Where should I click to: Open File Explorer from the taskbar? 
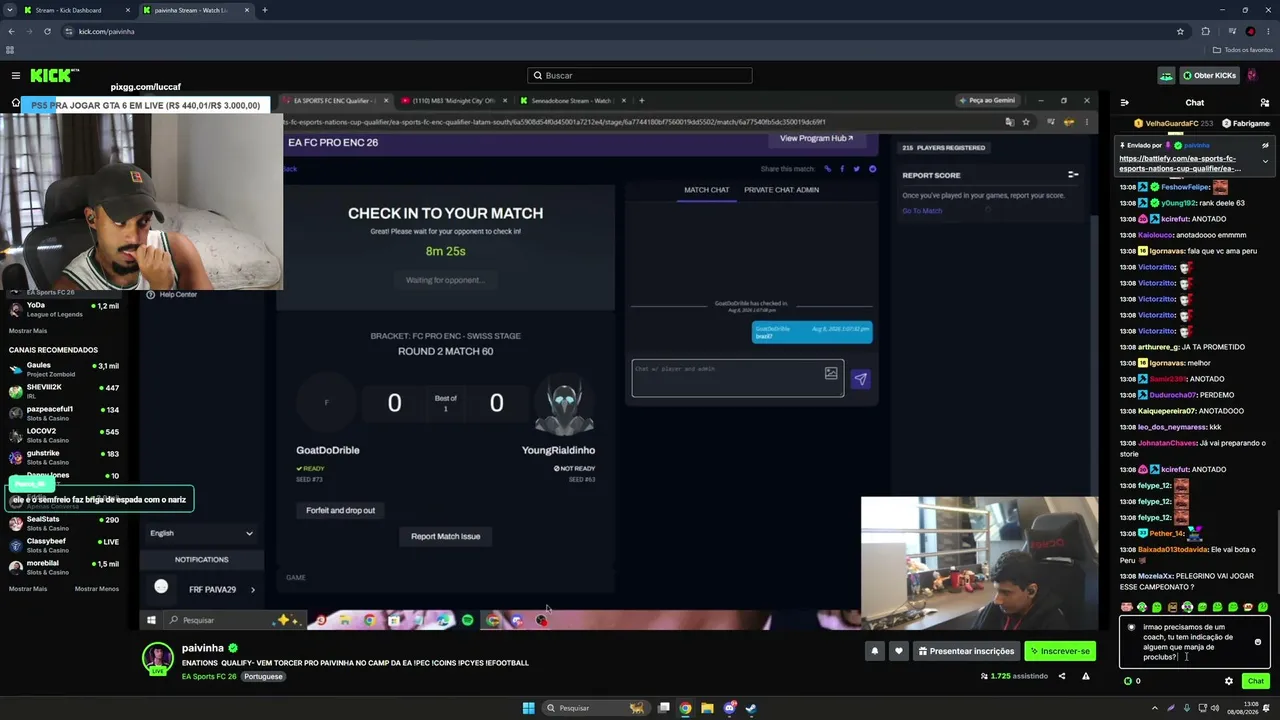point(707,708)
